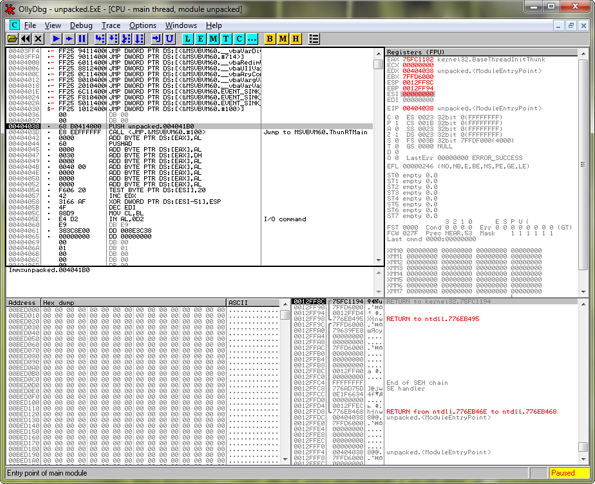Click the Step over toolbar icon
This screenshot has height=484, width=595.
(x=113, y=39)
